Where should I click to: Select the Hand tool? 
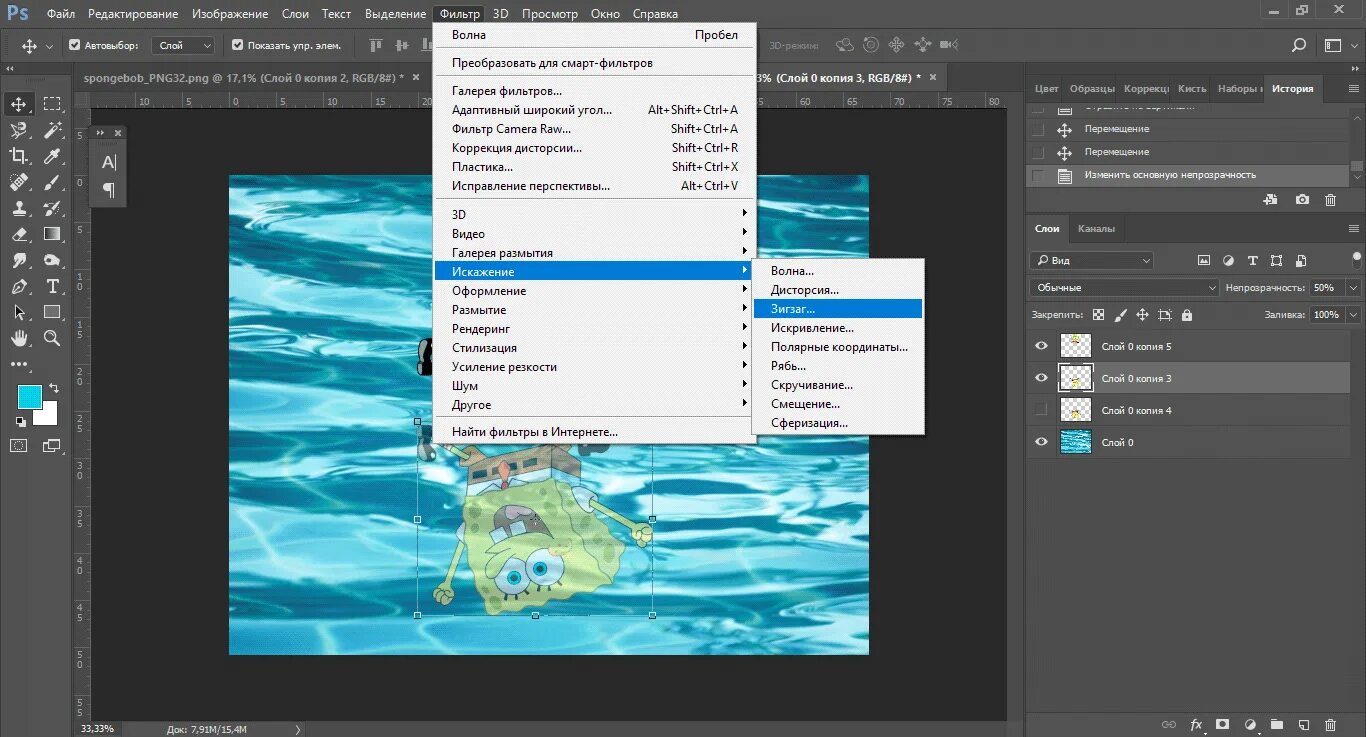pyautogui.click(x=19, y=338)
